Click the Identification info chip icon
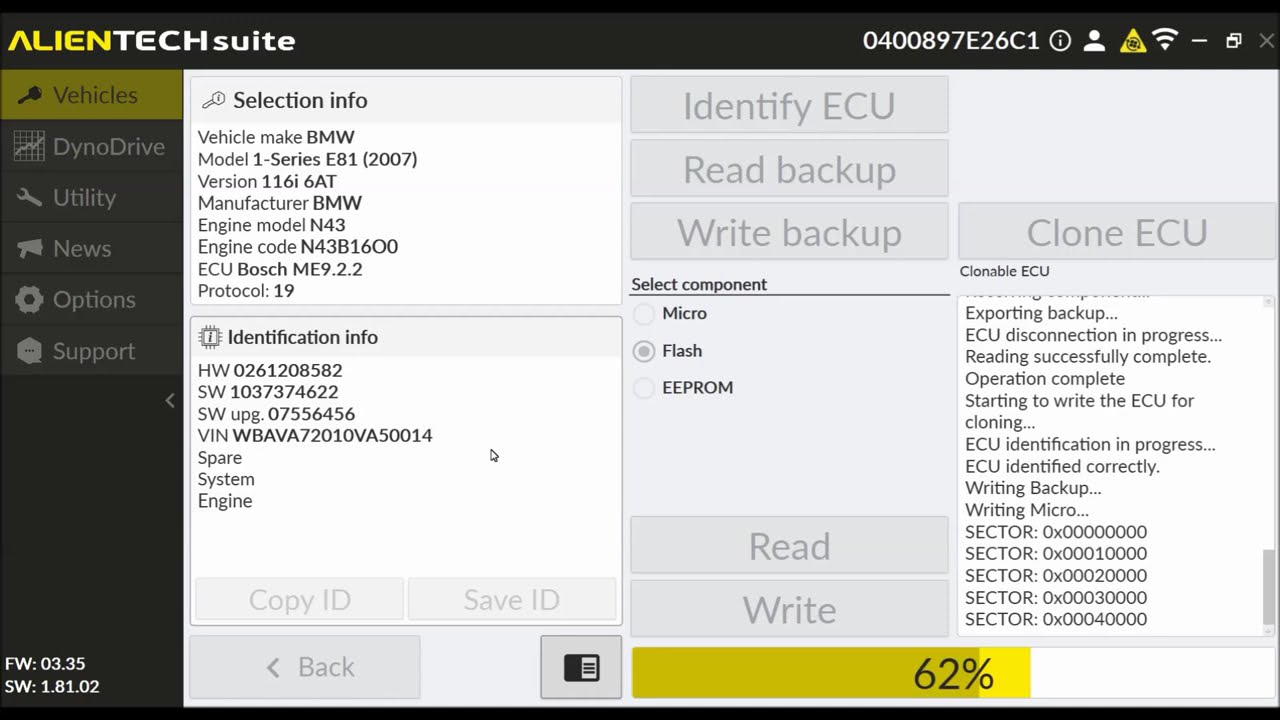 210,337
